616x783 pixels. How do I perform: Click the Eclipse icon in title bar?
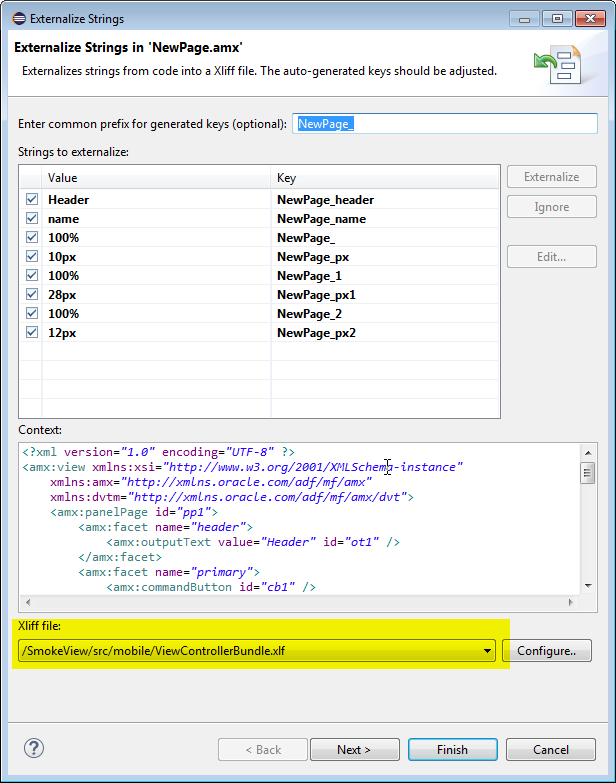click(x=19, y=19)
